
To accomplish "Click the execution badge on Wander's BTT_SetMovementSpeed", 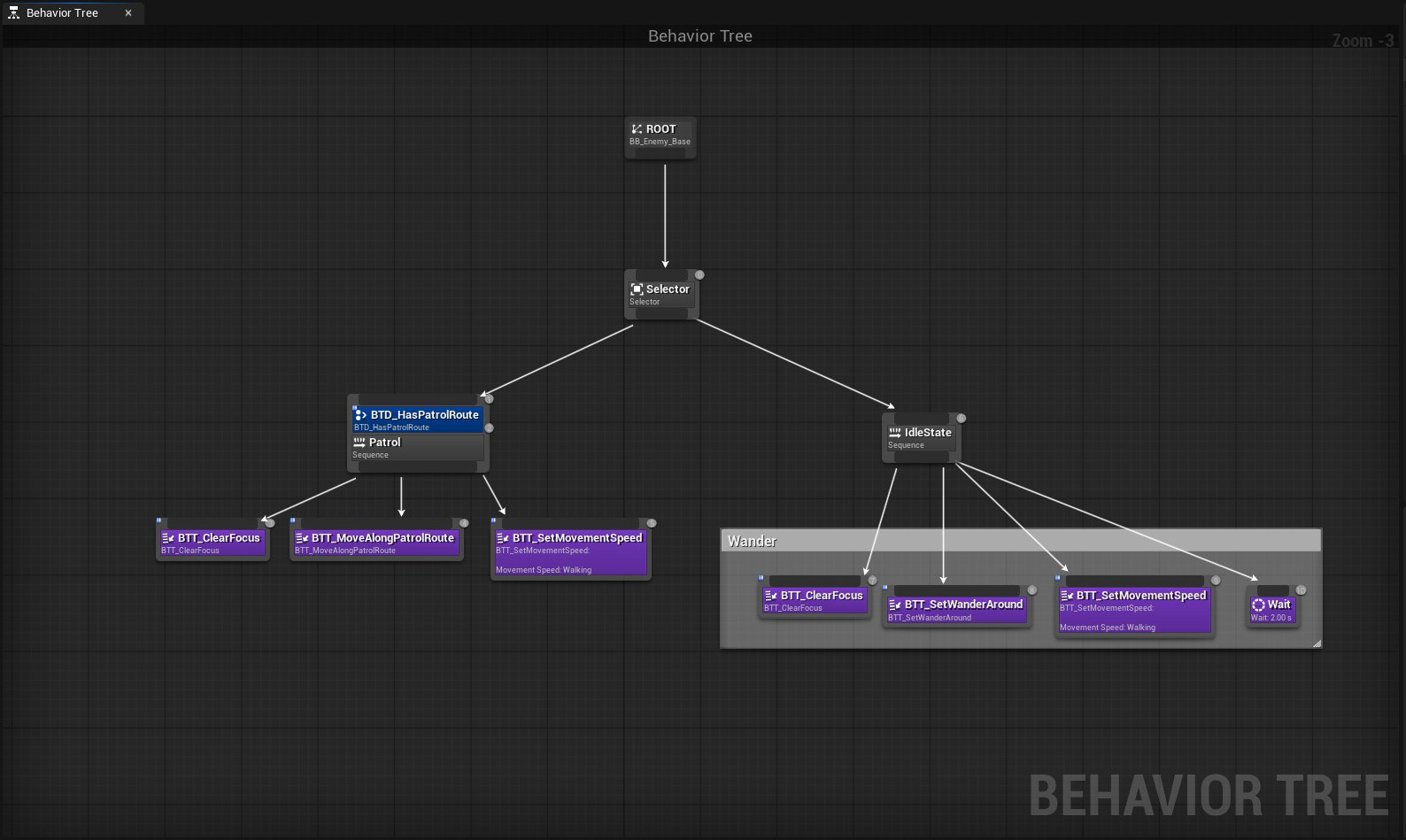I will point(1216,581).
